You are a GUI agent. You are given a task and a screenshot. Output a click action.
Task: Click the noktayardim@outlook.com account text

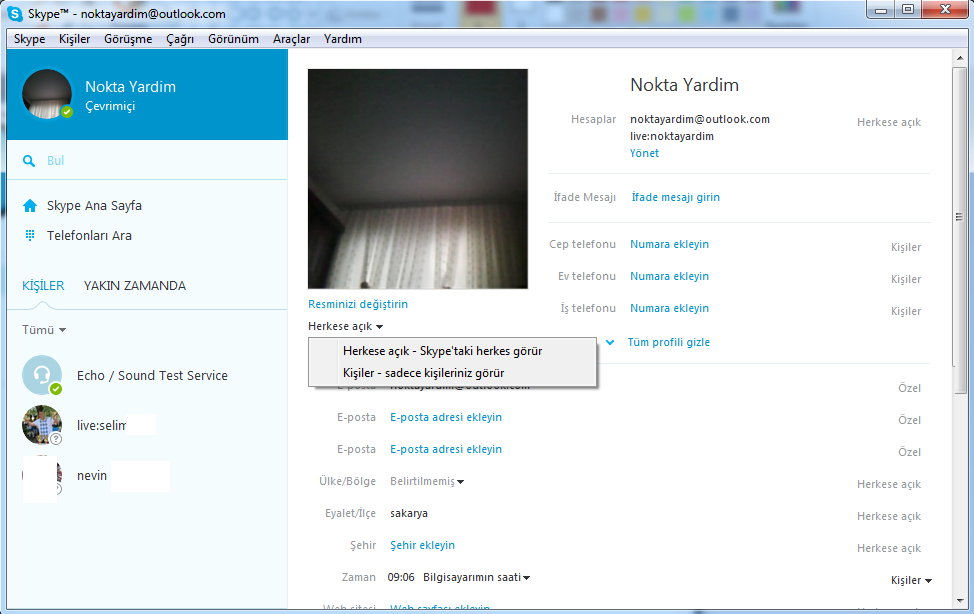click(x=700, y=119)
